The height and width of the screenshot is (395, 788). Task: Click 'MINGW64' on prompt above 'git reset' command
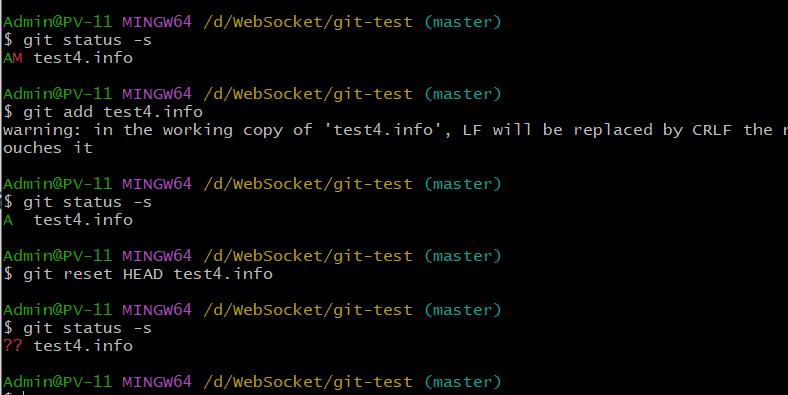tap(157, 256)
